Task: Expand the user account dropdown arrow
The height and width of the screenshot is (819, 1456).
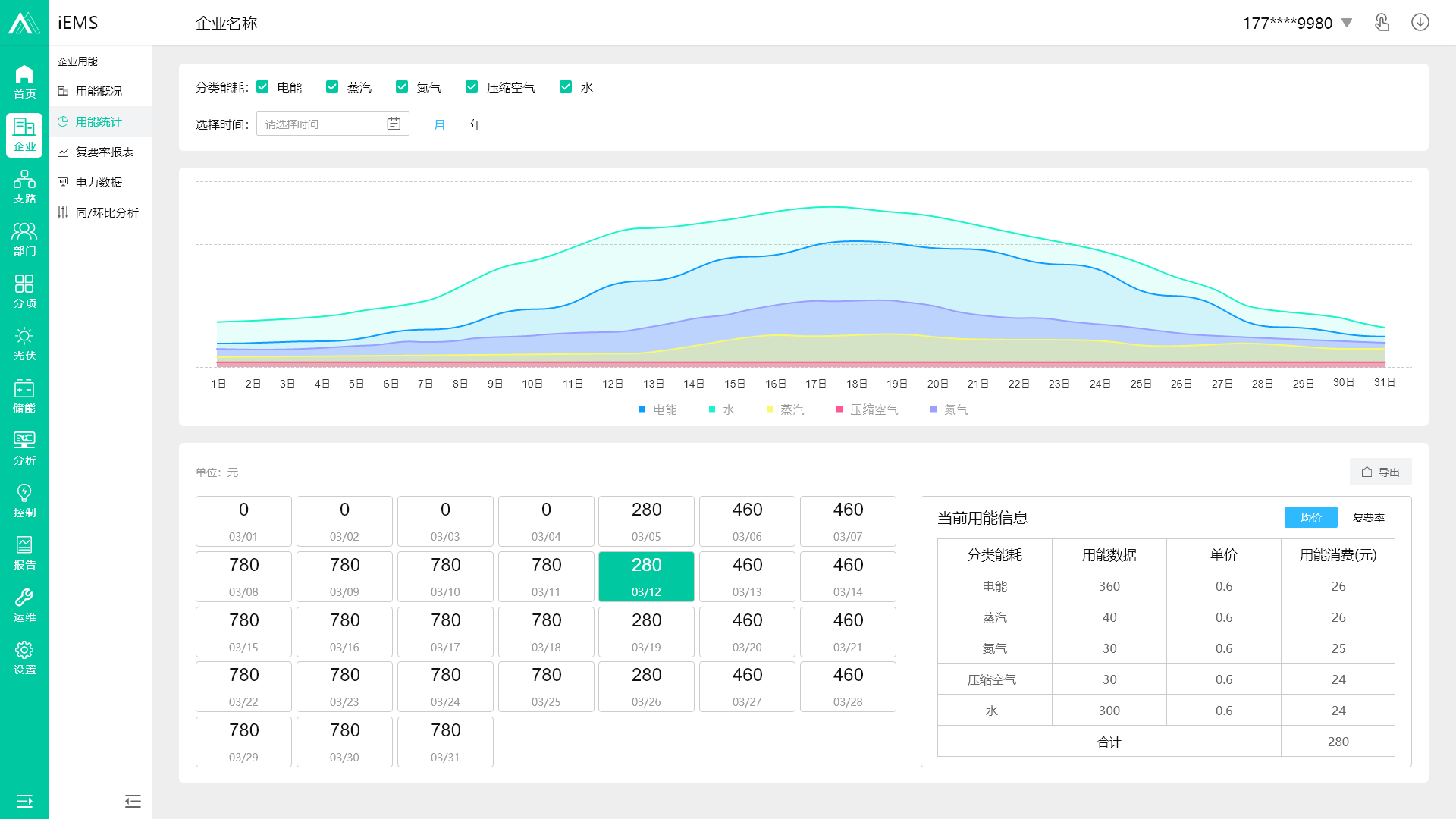Action: [x=1347, y=23]
